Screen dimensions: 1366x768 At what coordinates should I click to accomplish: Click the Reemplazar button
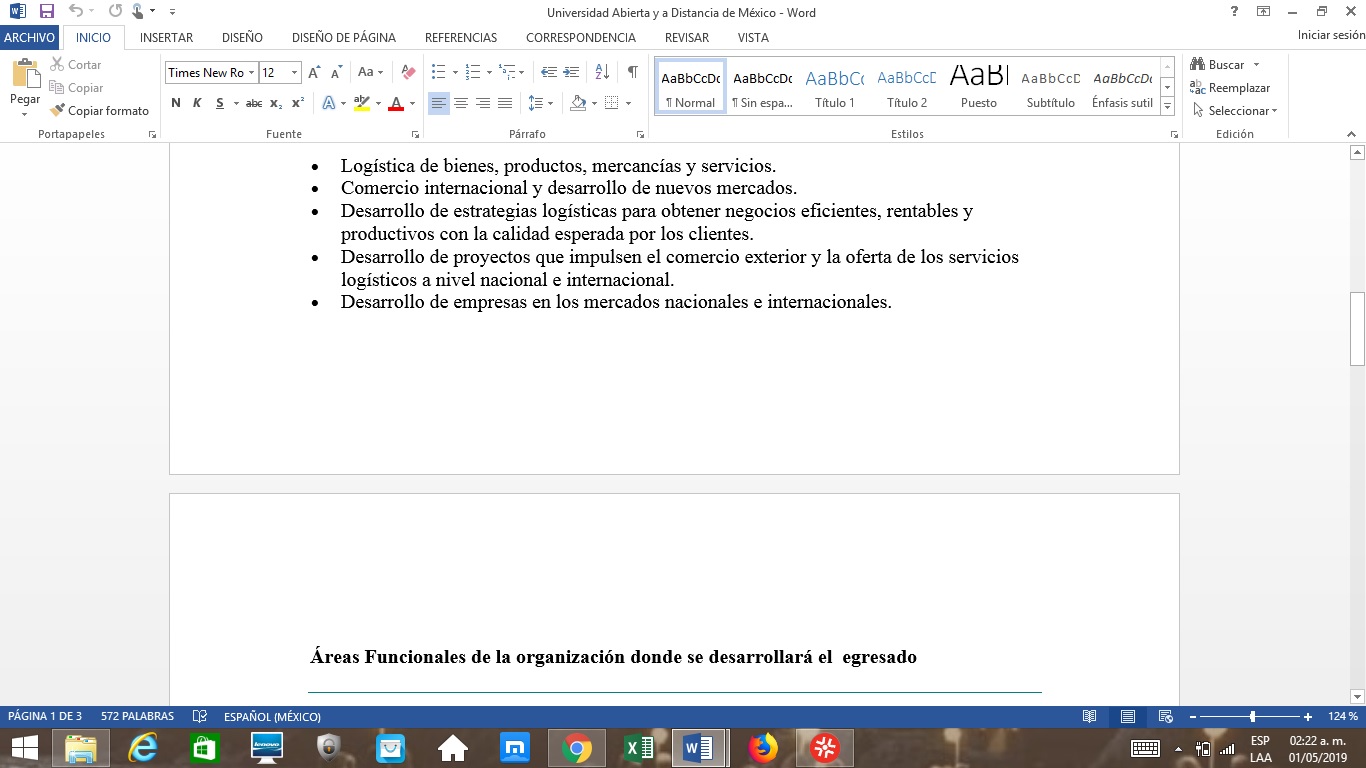coord(1230,88)
